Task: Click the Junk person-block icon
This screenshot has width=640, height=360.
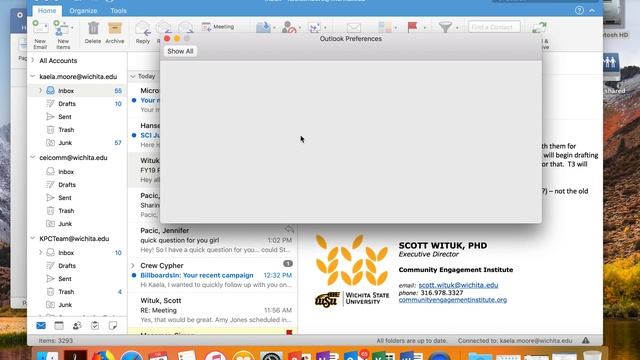Action: pyautogui.click(x=289, y=27)
